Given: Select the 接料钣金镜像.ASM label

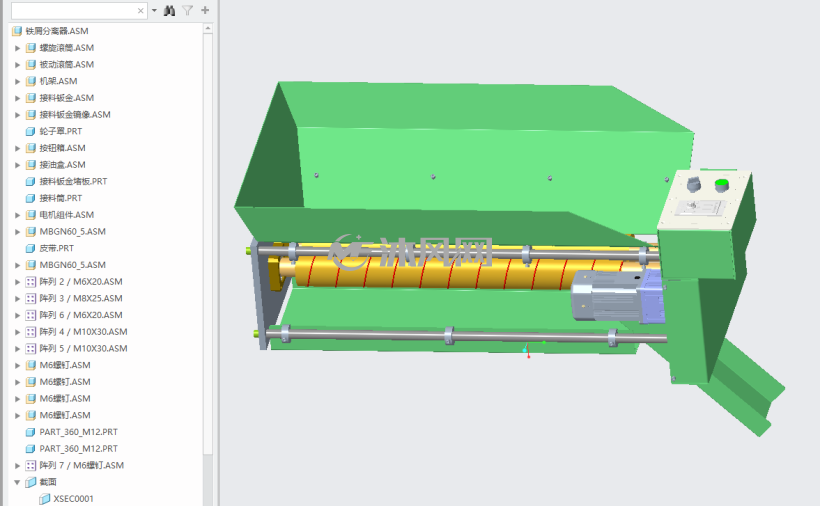Looking at the screenshot, I should point(75,114).
